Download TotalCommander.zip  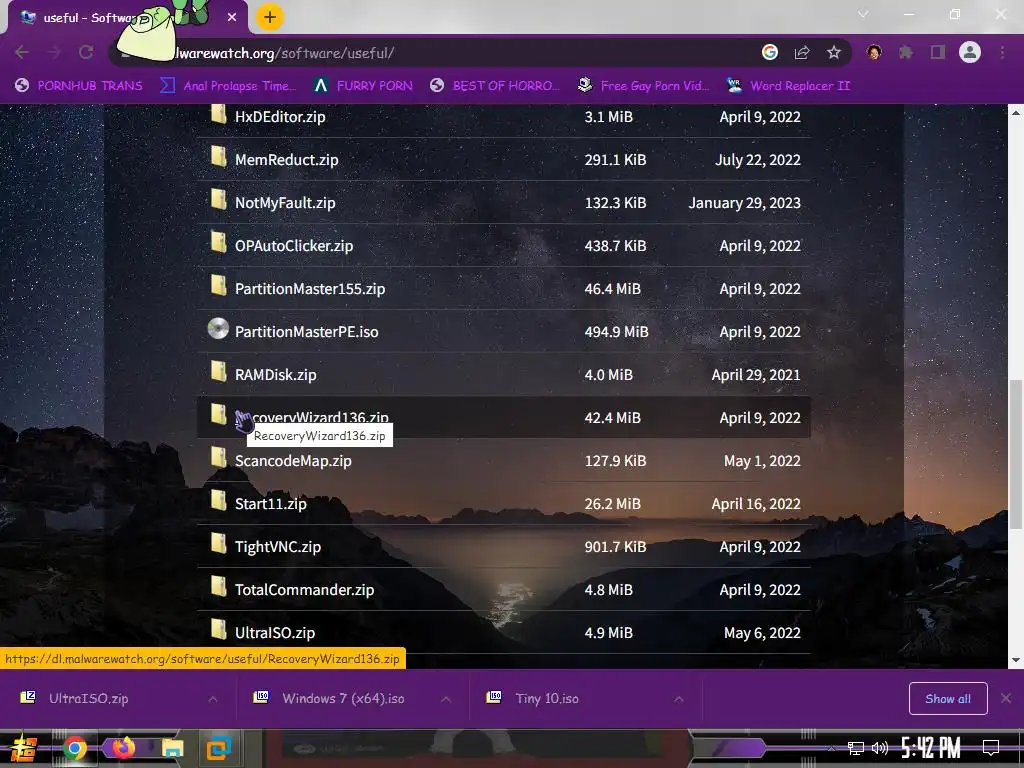pyautogui.click(x=304, y=590)
